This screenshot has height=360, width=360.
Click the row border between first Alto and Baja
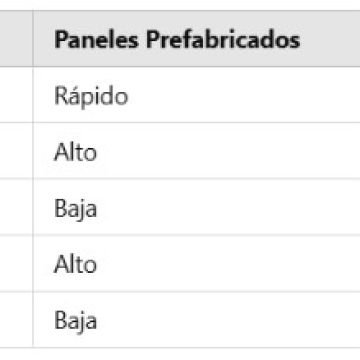(x=197, y=179)
